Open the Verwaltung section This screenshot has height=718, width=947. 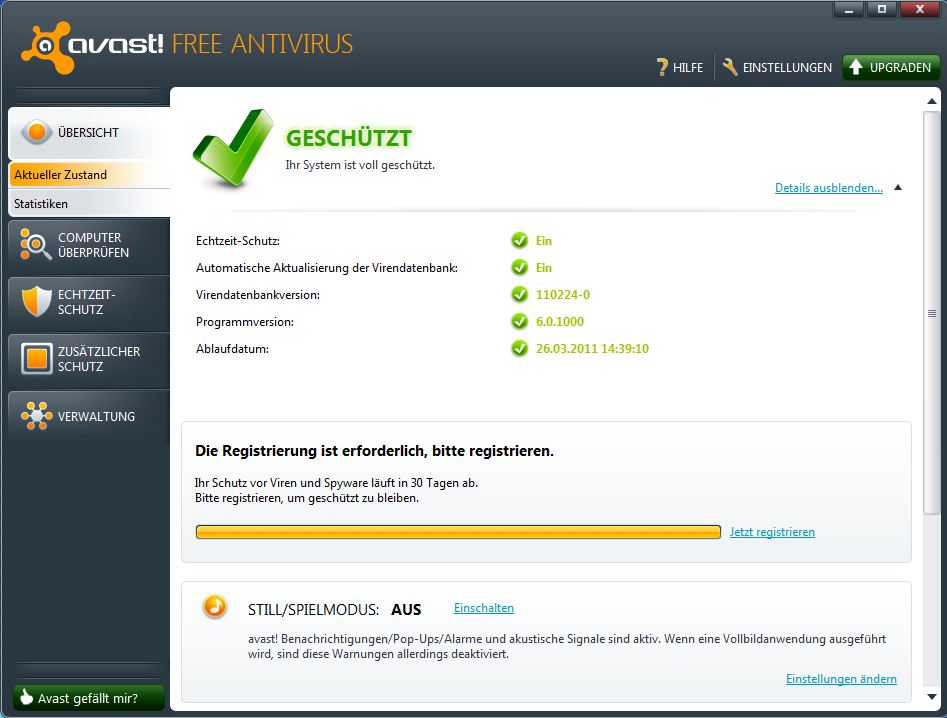click(89, 416)
